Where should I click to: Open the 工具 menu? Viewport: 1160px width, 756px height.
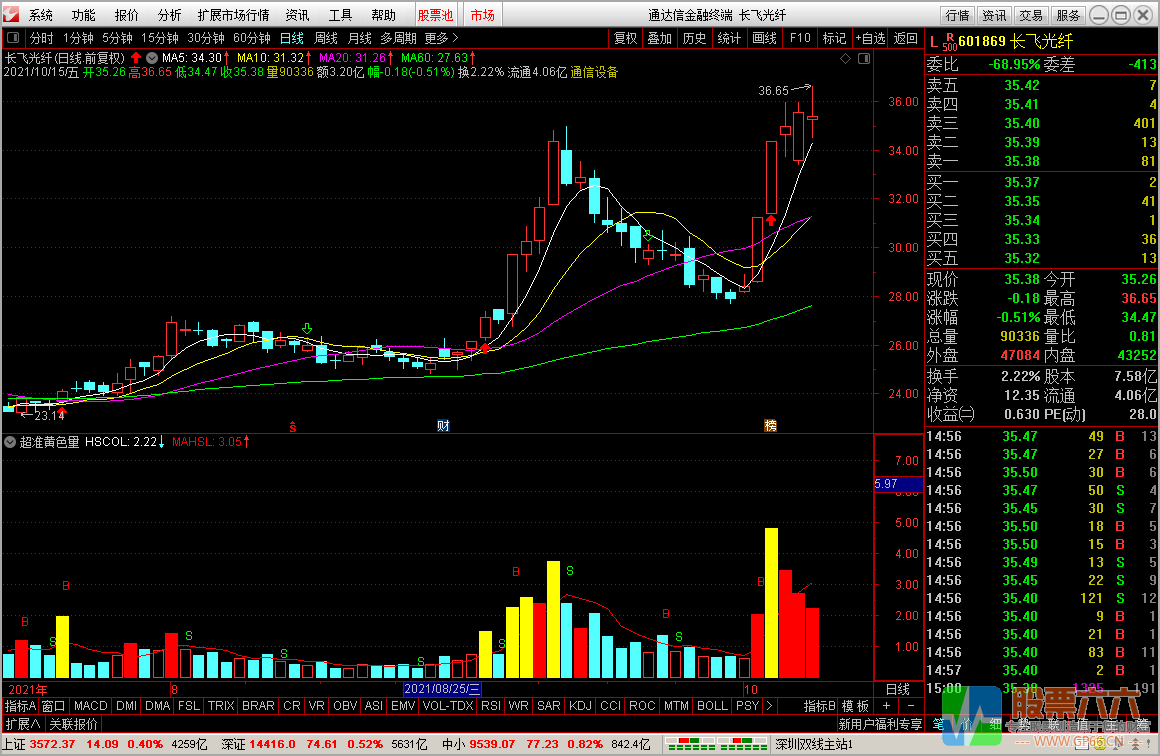(340, 15)
